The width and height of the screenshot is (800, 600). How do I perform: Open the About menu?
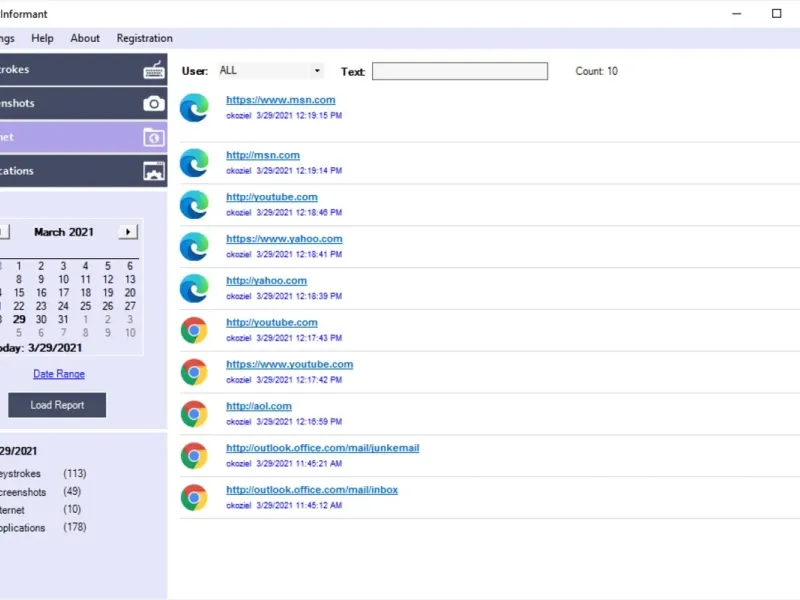(85, 38)
